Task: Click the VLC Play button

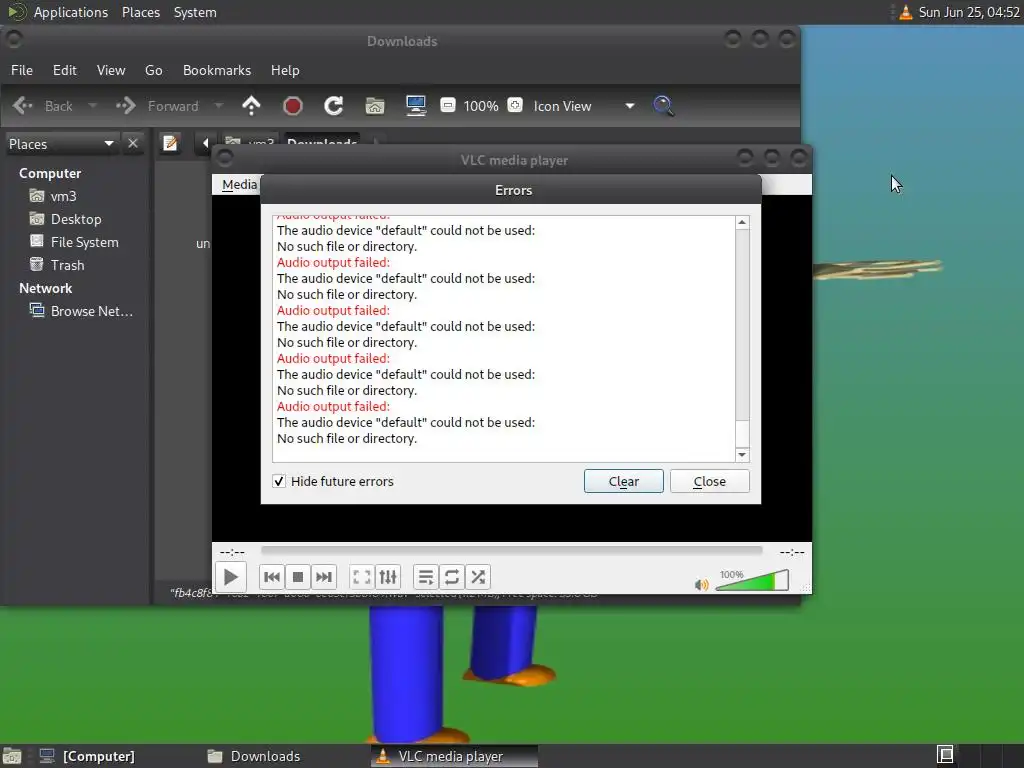Action: pos(231,577)
